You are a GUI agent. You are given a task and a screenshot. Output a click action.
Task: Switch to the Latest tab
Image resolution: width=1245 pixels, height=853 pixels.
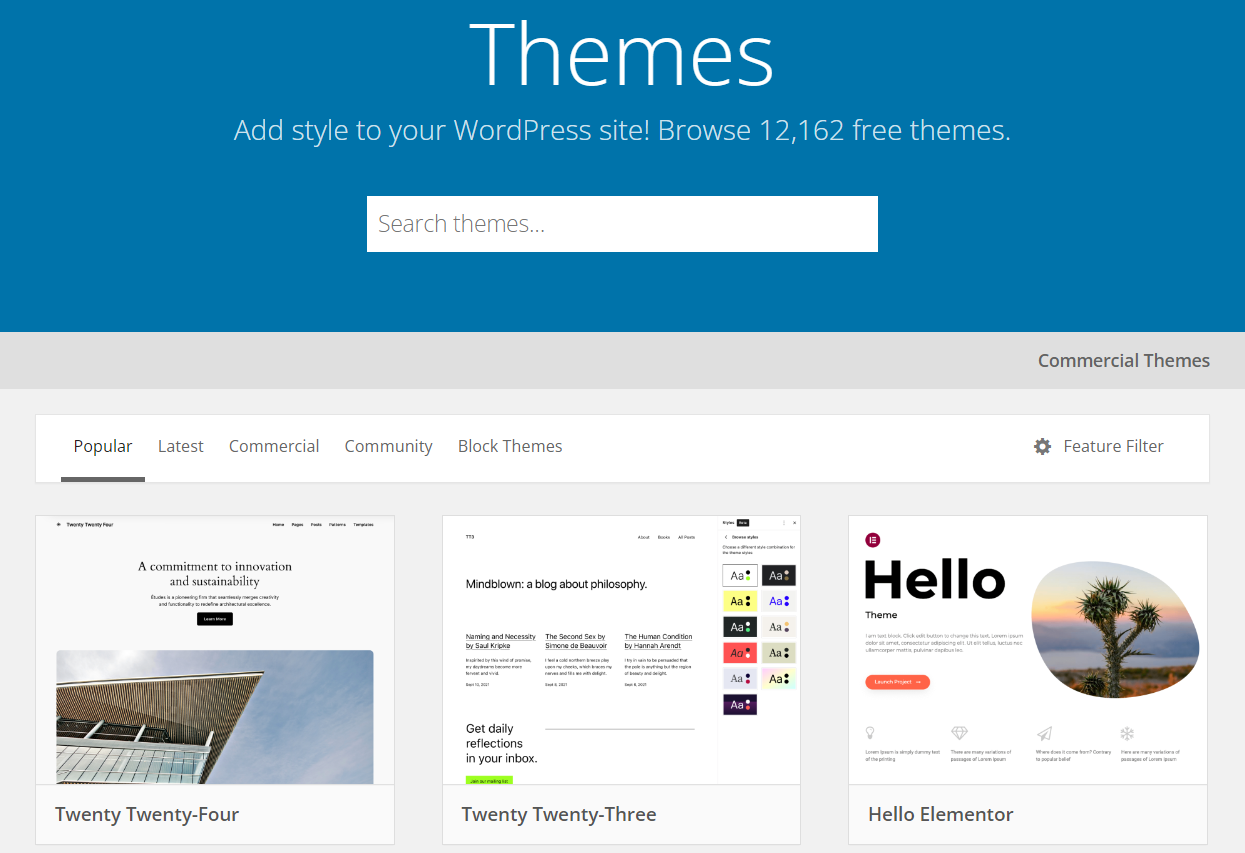click(180, 447)
